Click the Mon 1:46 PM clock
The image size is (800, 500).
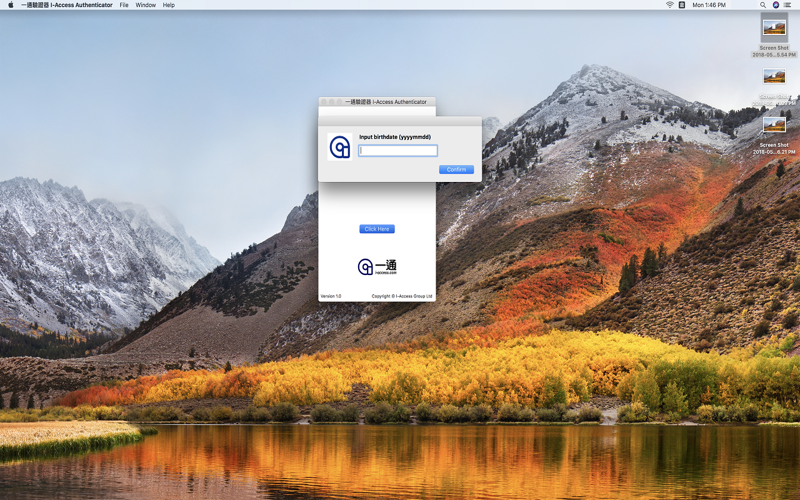click(x=709, y=5)
